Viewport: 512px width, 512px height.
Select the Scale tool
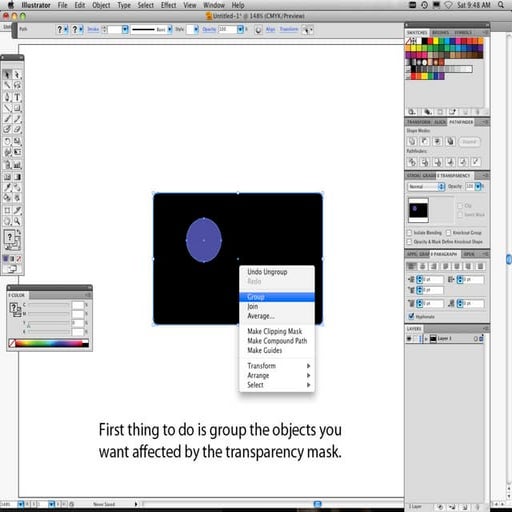pos(17,141)
